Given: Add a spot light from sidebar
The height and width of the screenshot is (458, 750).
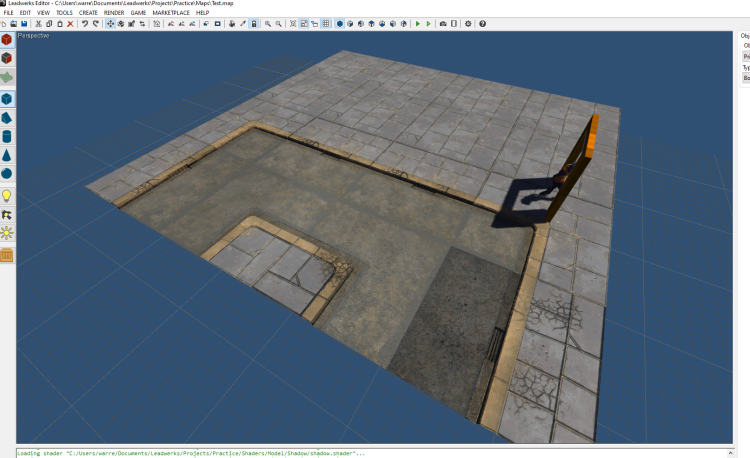Looking at the screenshot, I should 7,214.
